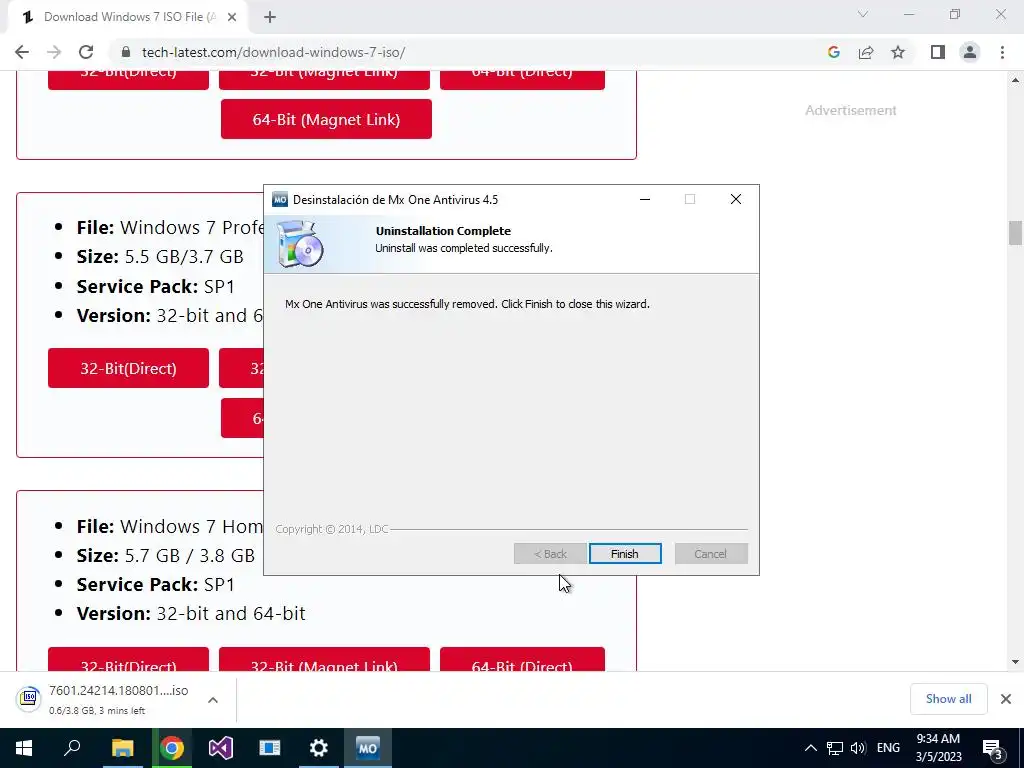Open taskbar Search magnifier
This screenshot has height=768, width=1024.
(x=72, y=748)
